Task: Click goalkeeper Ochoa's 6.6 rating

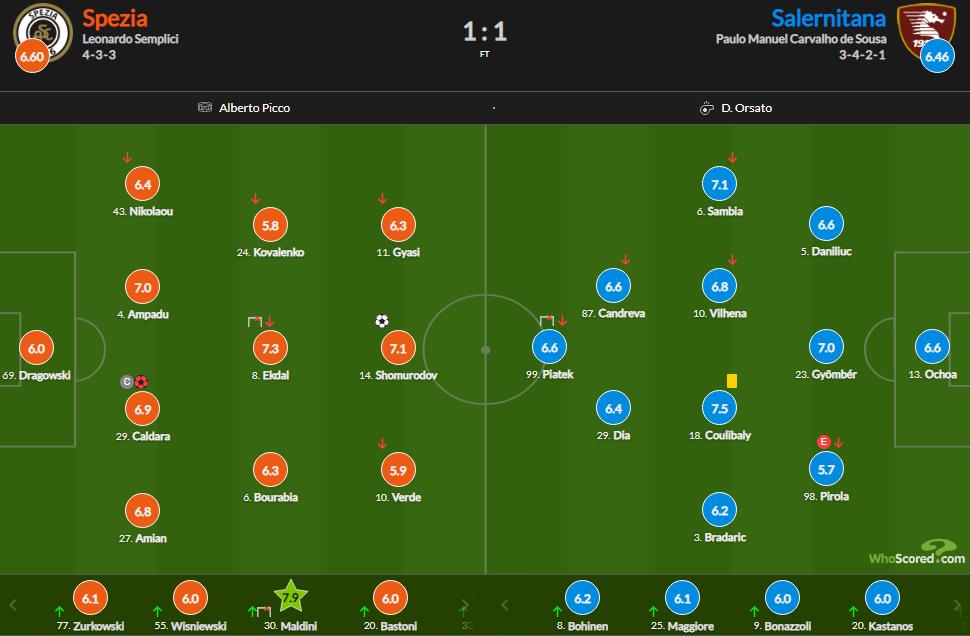Action: [x=932, y=348]
